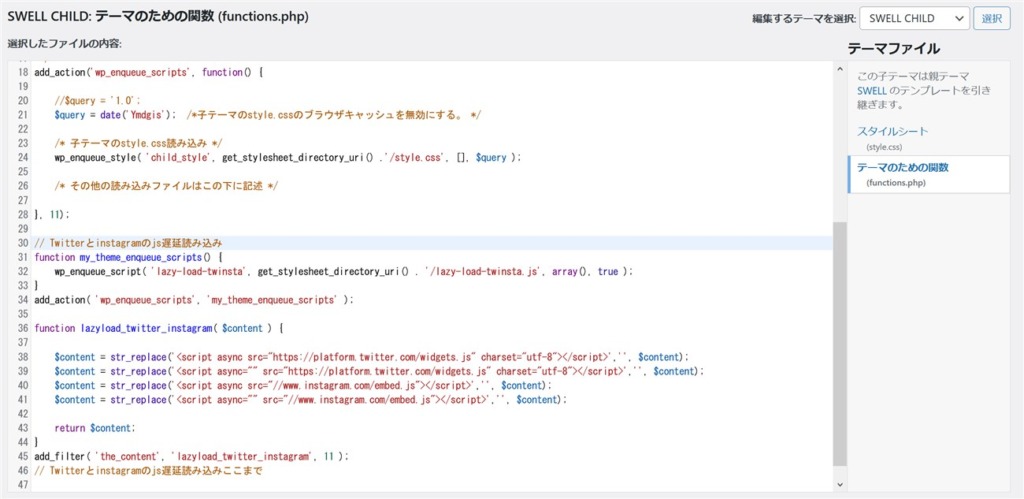The image size is (1024, 499).
Task: Open the SWELL parent theme link
Action: 872,90
